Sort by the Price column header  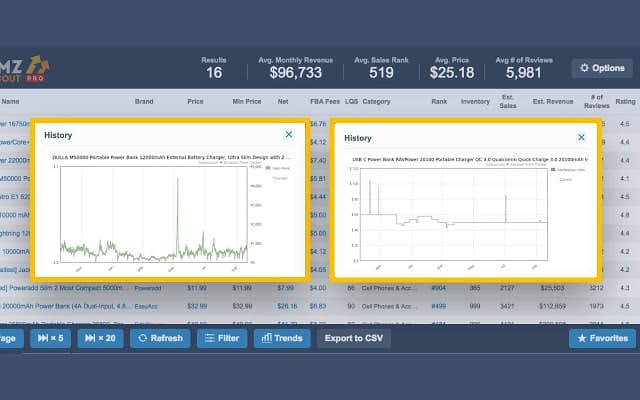(x=195, y=101)
